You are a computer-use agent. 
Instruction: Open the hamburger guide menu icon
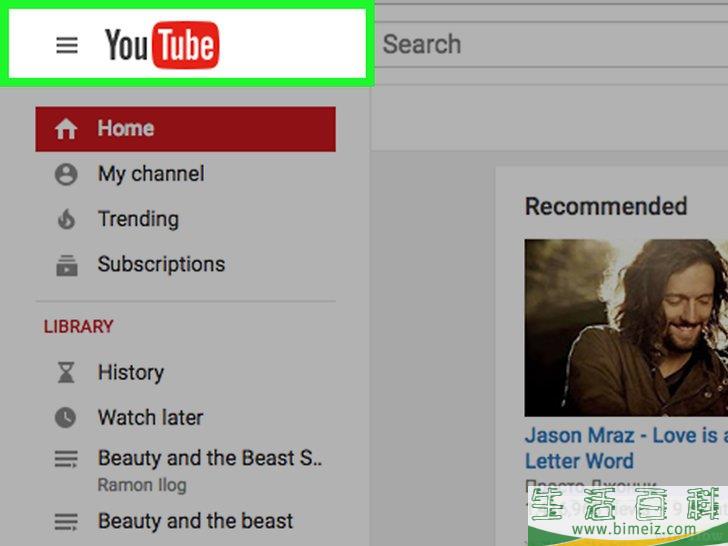[67, 45]
